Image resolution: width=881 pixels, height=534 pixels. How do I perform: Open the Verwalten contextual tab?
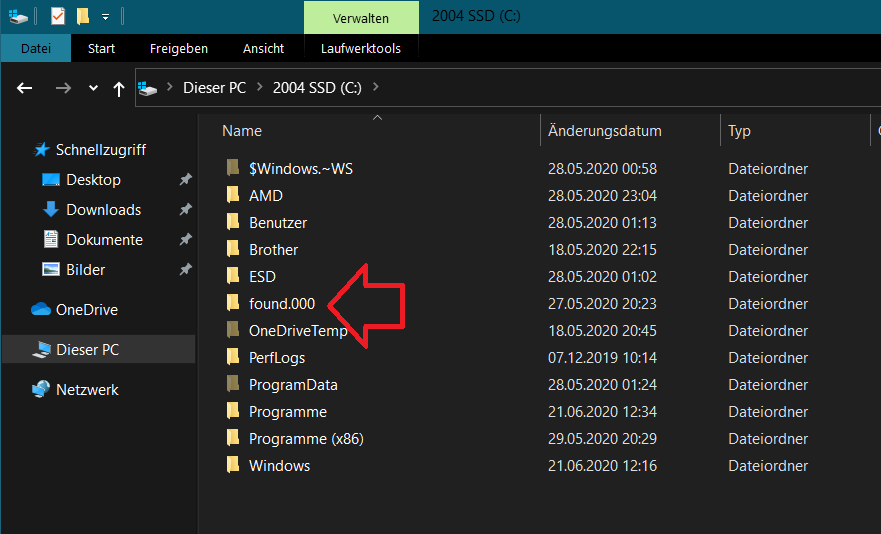[x=361, y=18]
